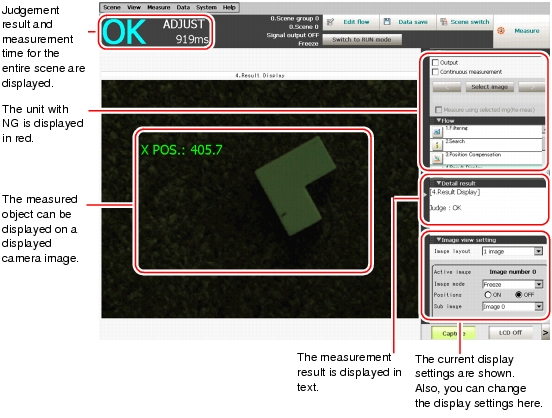Click the Edit flow button label
The image size is (552, 418).
point(356,22)
